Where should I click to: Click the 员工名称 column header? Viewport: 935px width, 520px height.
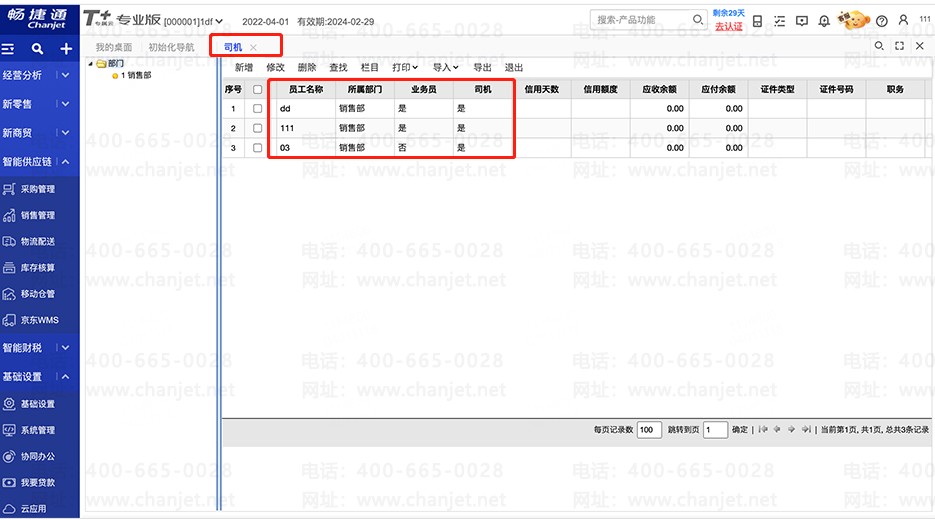click(x=306, y=89)
